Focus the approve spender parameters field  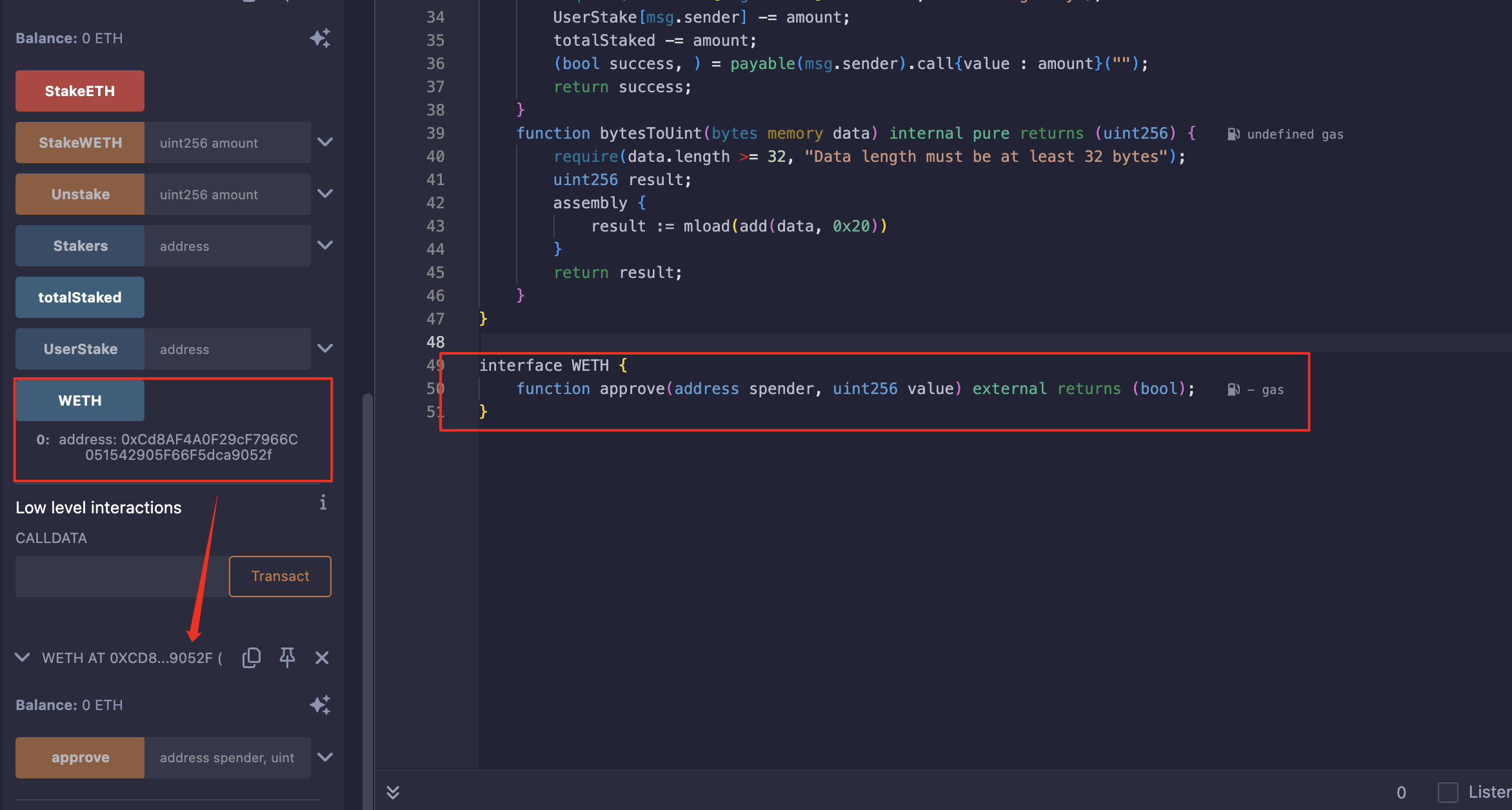coord(228,758)
